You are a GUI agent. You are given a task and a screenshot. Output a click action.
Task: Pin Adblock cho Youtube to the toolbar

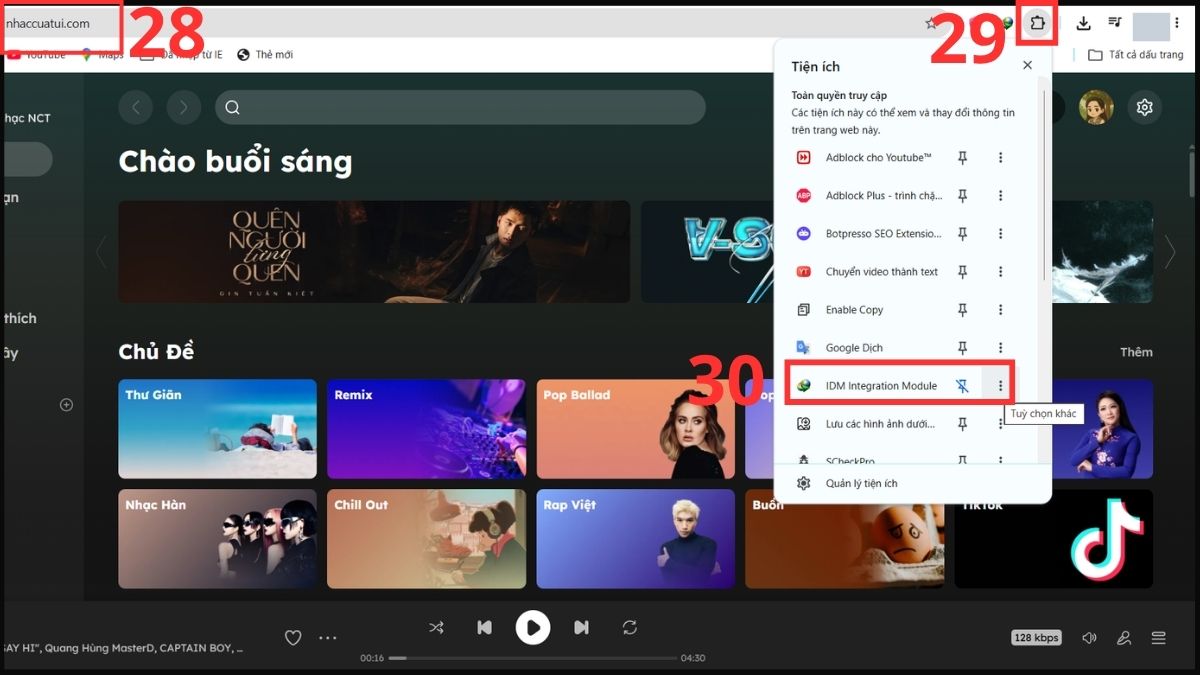962,158
